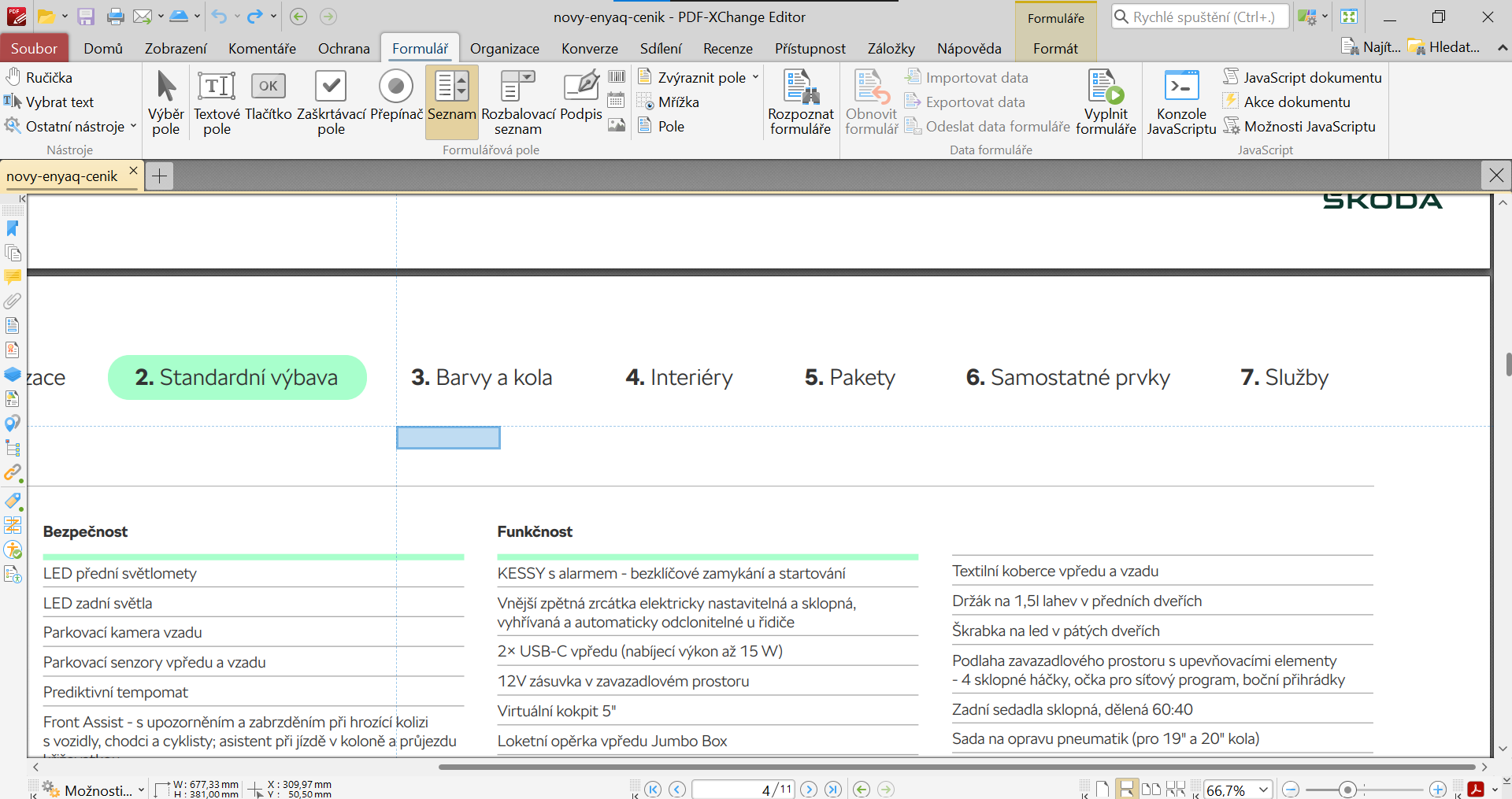Print document using printer icon
Viewport: 1512px width, 799px height.
(x=116, y=17)
